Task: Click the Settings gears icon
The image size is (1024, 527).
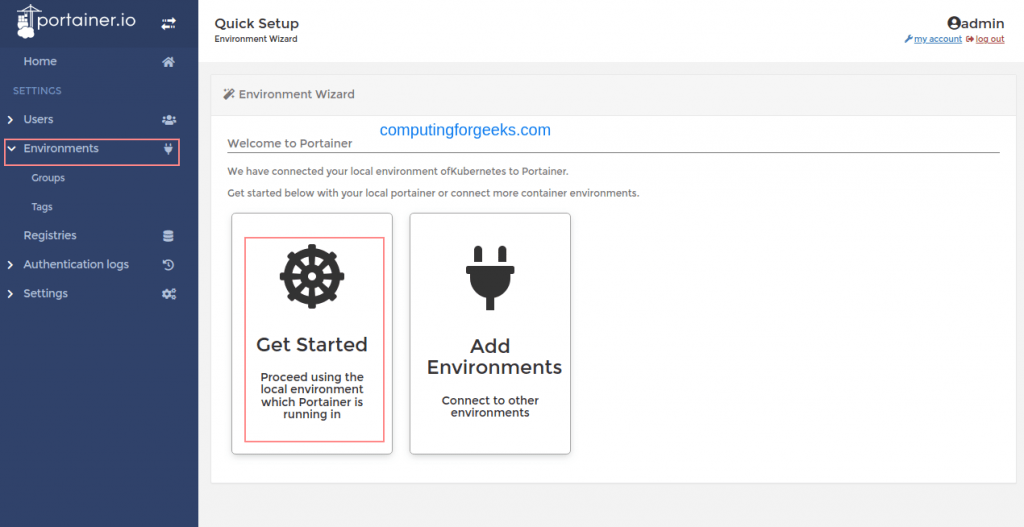Action: (x=168, y=294)
